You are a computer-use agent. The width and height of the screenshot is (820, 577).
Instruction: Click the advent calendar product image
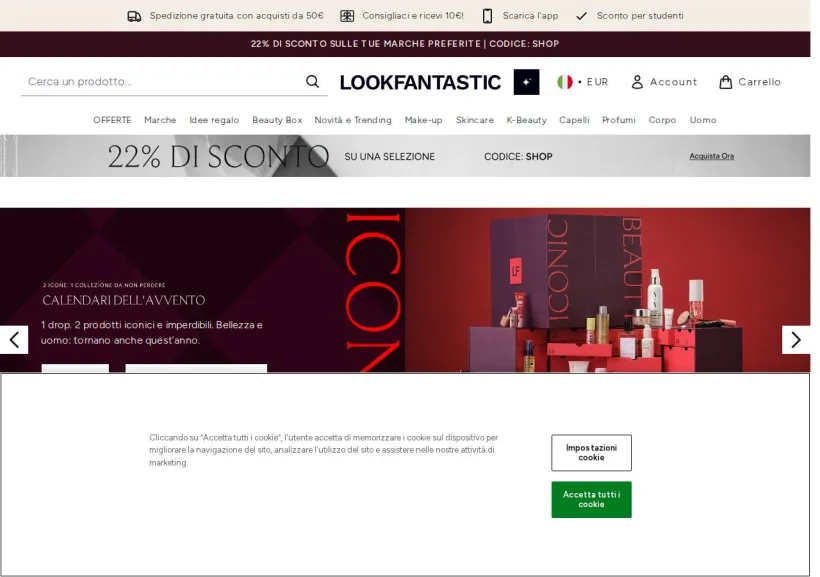(608, 290)
